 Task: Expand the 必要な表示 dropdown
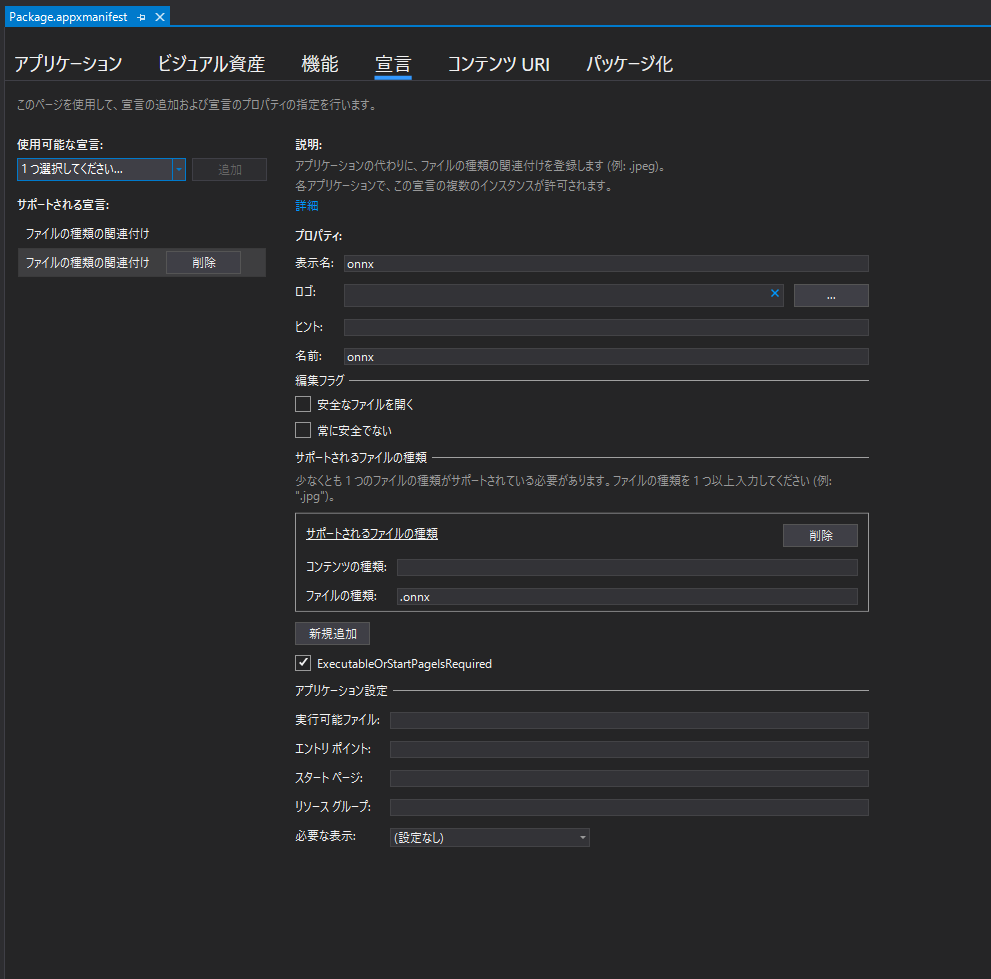point(490,837)
